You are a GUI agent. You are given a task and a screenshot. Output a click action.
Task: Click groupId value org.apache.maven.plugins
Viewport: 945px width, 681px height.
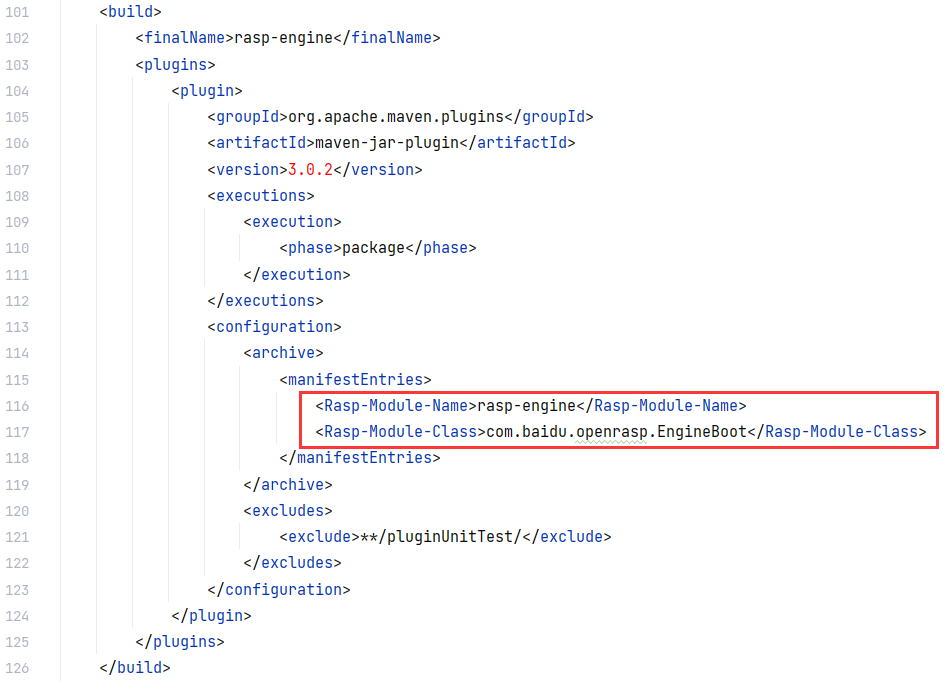[x=396, y=117]
